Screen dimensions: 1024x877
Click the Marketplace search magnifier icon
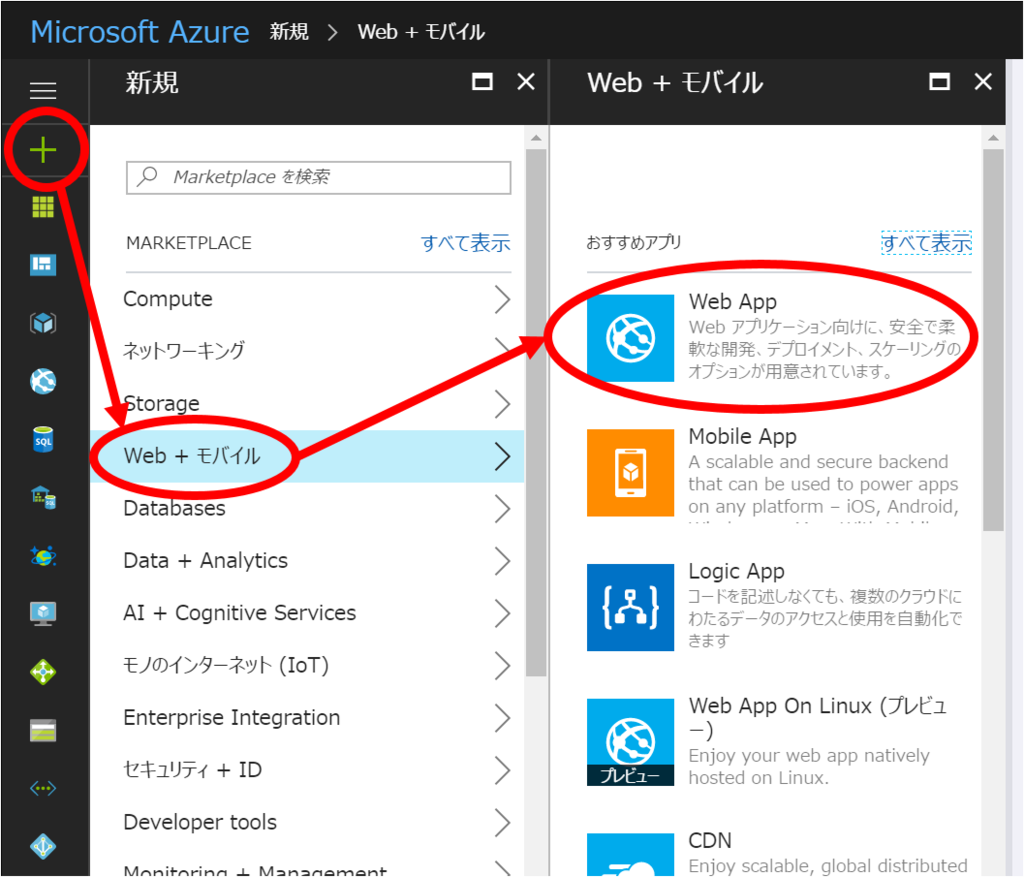tap(148, 176)
